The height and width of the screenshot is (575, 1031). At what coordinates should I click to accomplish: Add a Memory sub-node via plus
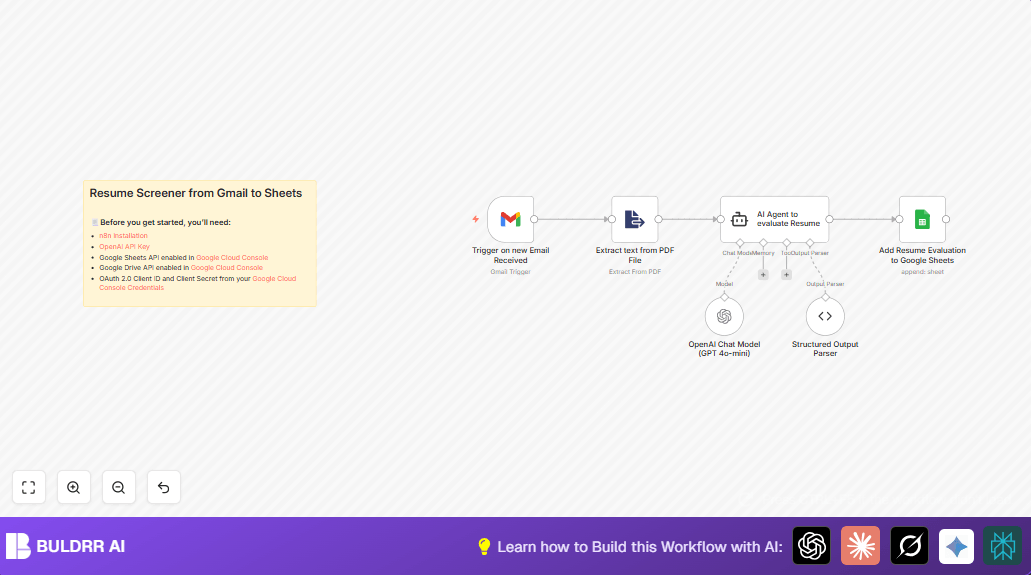(x=763, y=275)
